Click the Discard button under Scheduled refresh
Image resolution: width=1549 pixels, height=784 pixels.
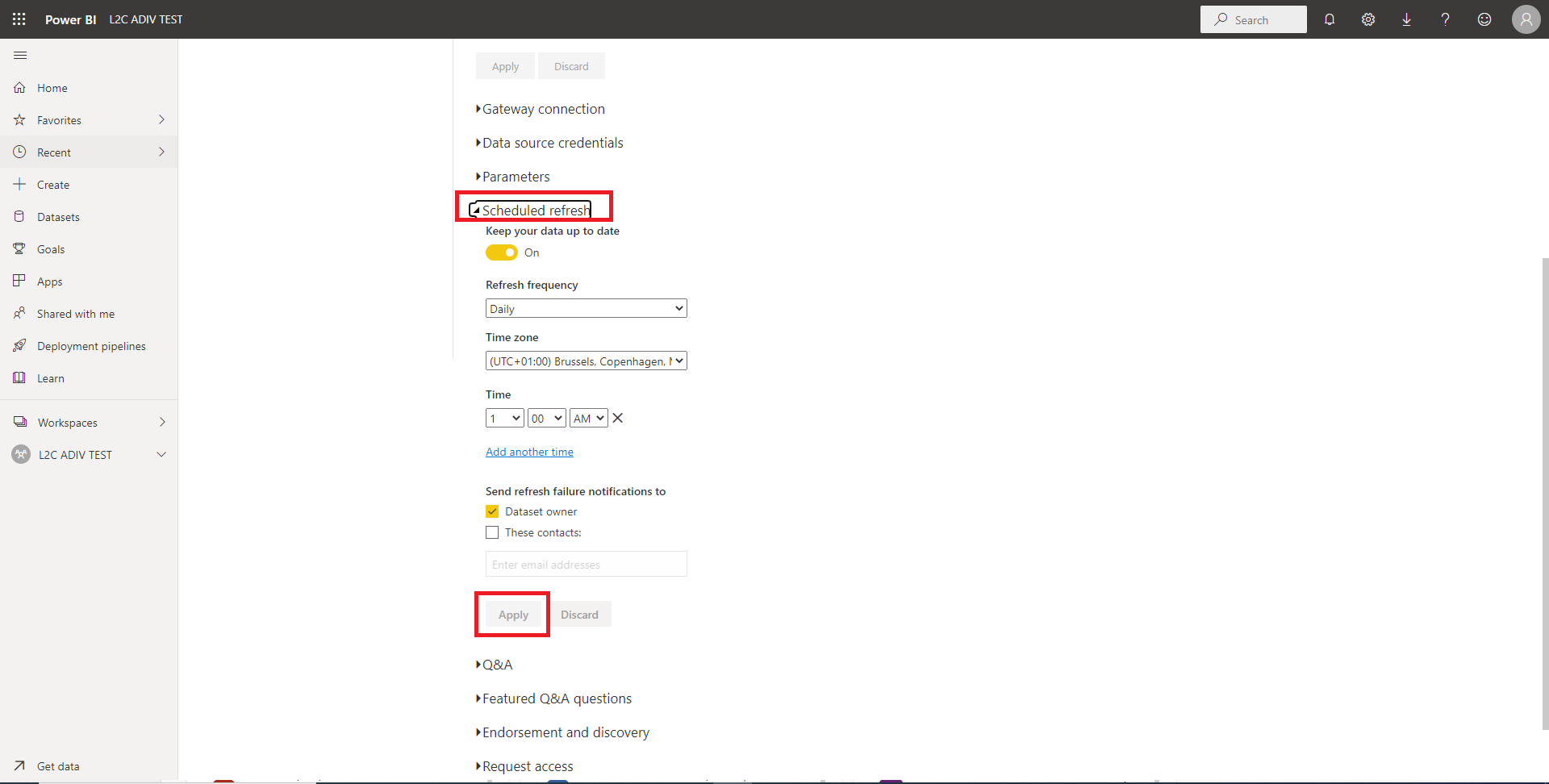[579, 615]
